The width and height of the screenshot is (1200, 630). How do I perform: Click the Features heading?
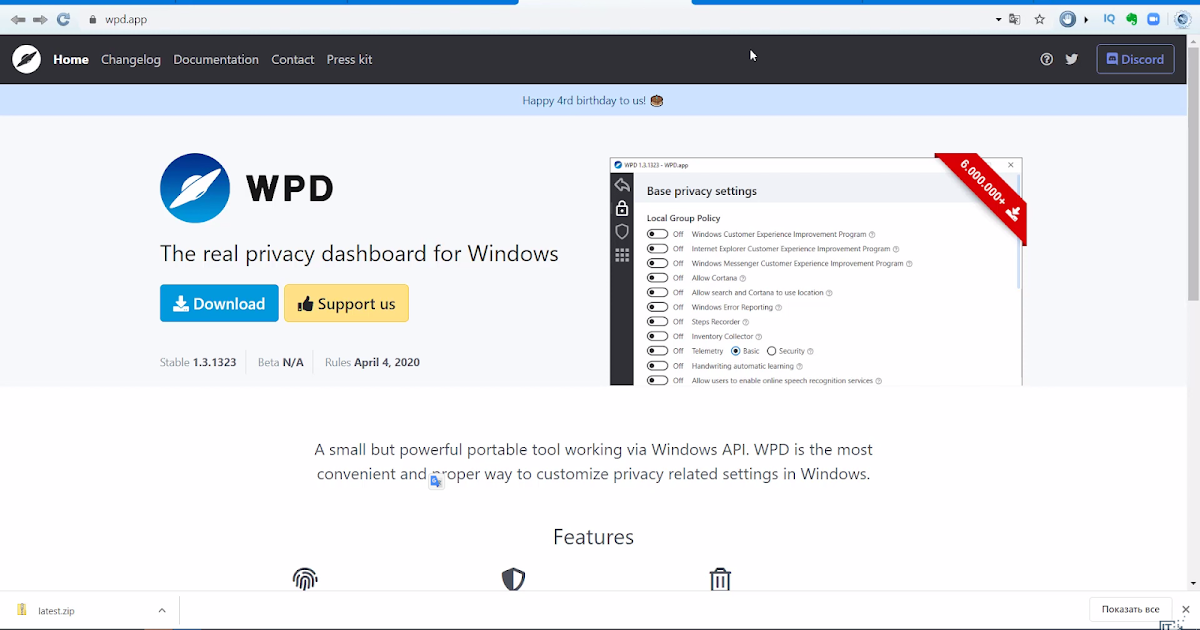click(593, 537)
